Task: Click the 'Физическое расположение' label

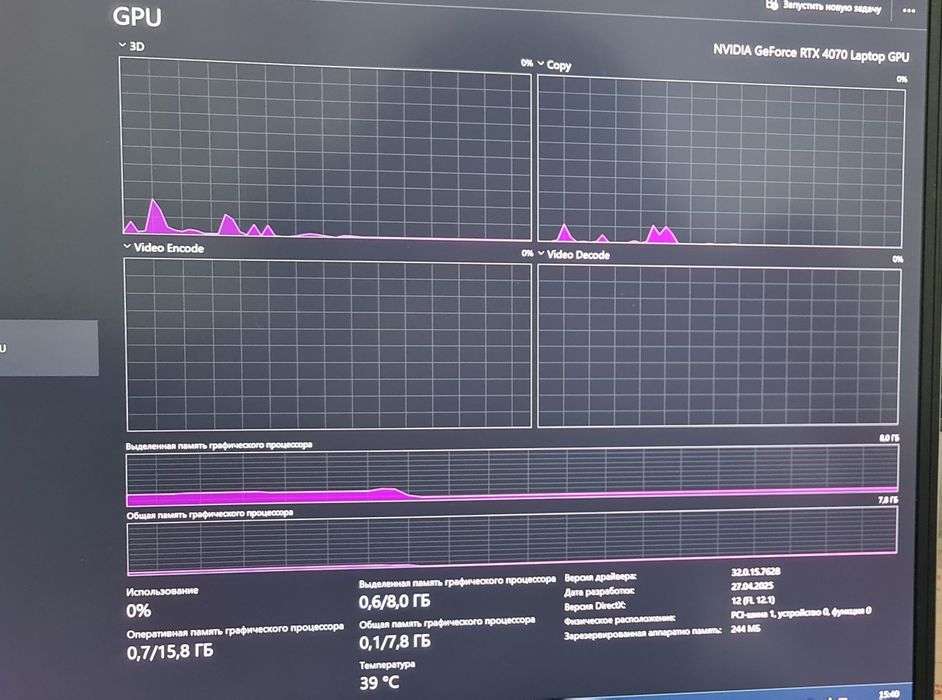Action: click(620, 619)
